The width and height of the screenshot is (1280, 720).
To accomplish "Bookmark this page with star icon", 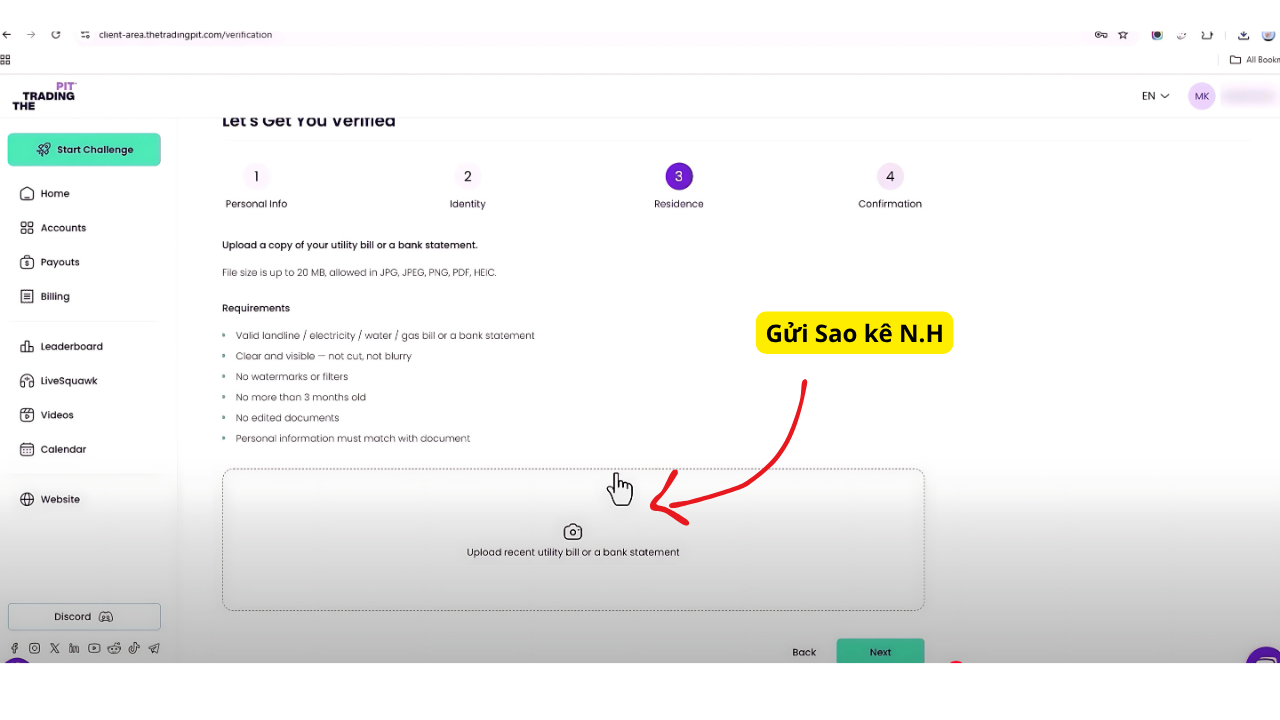I will [1123, 34].
